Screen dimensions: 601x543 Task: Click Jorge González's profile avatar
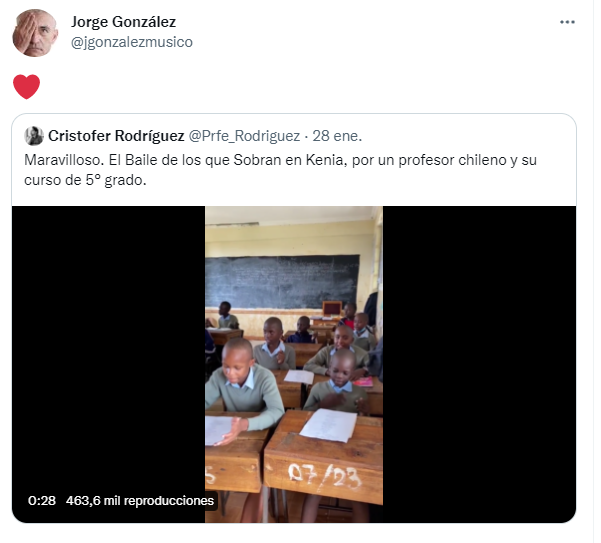click(35, 33)
